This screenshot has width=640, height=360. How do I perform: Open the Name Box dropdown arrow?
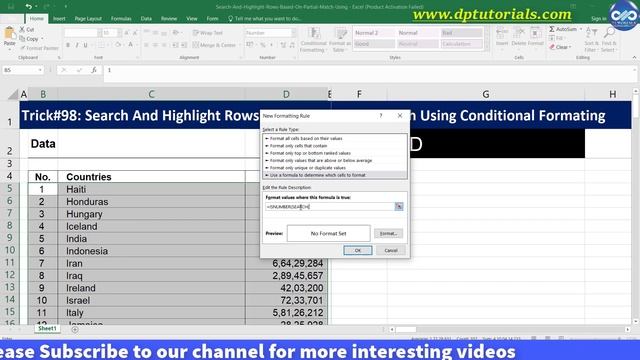[x=40, y=70]
